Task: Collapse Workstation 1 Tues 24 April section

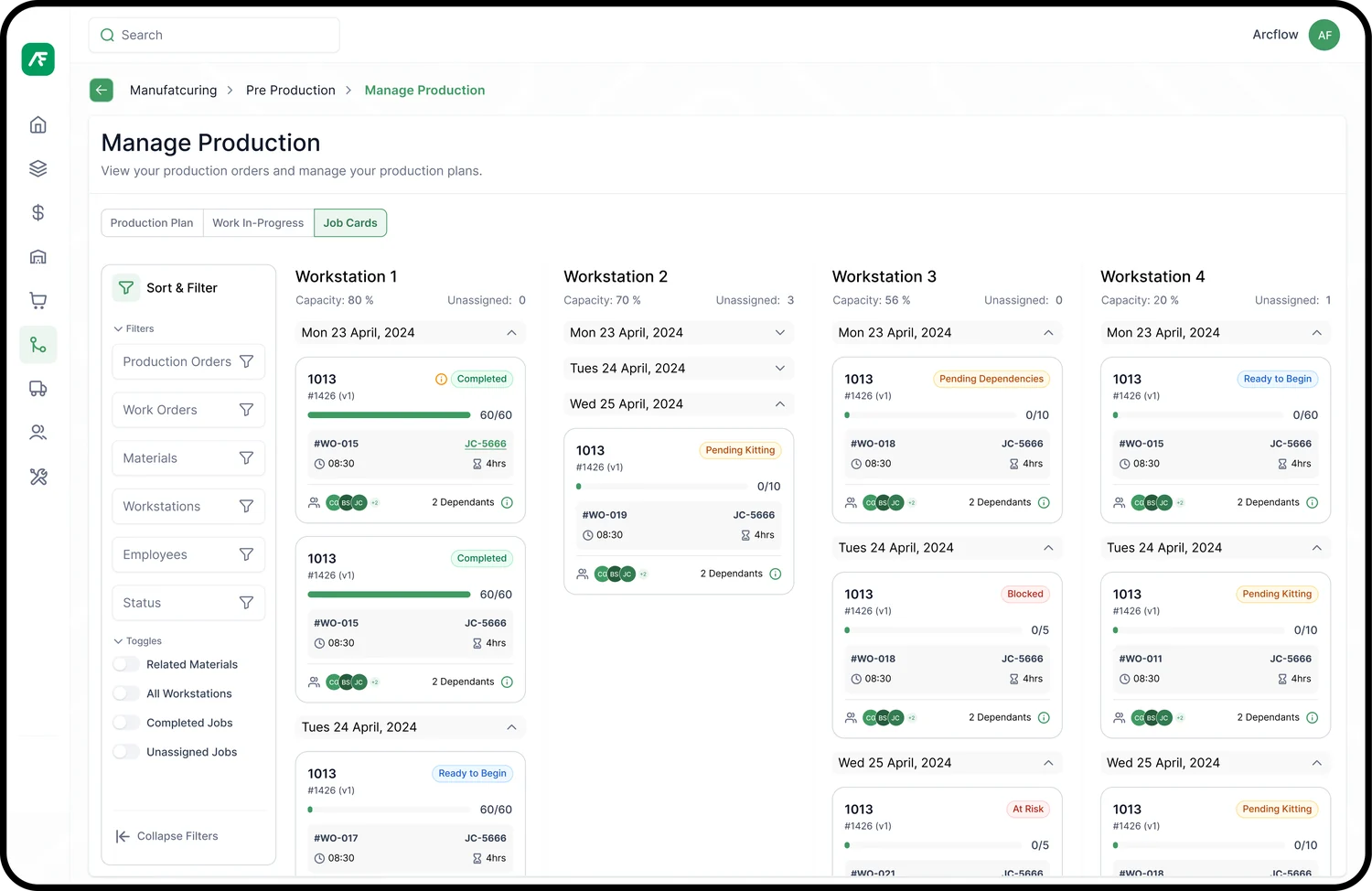Action: tap(511, 727)
